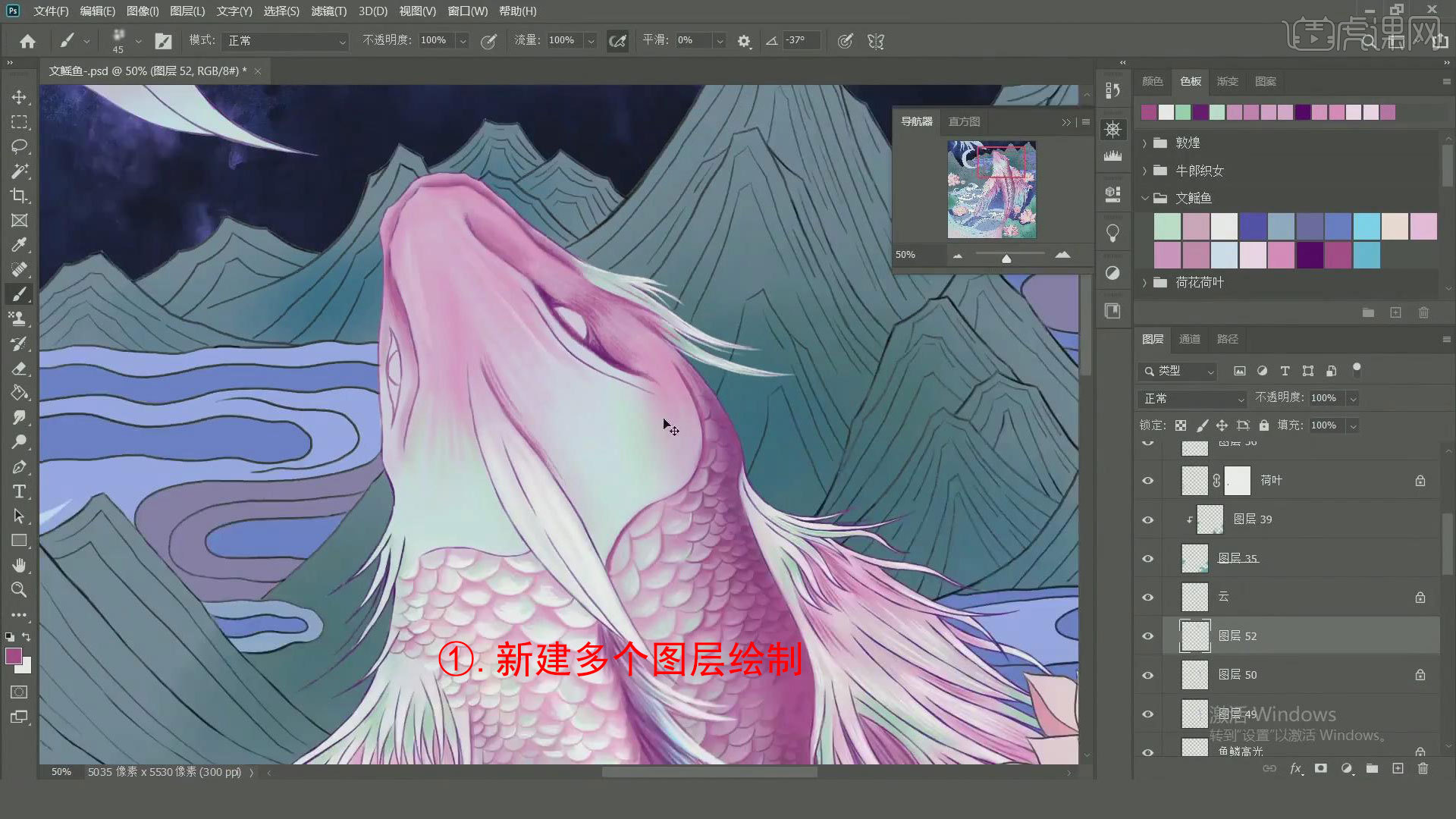Select the Lasso tool
Viewport: 1456px width, 819px height.
[x=19, y=146]
